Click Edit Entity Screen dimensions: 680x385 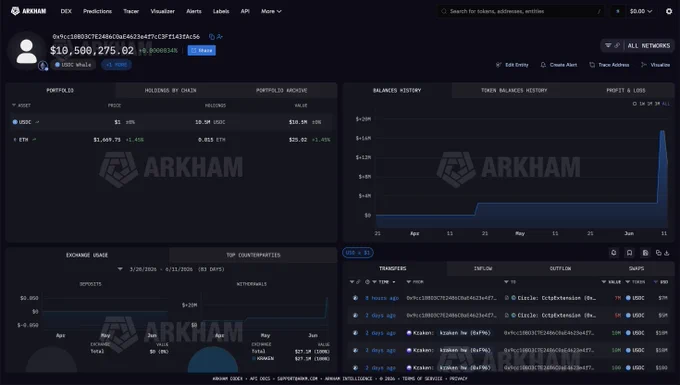point(512,65)
